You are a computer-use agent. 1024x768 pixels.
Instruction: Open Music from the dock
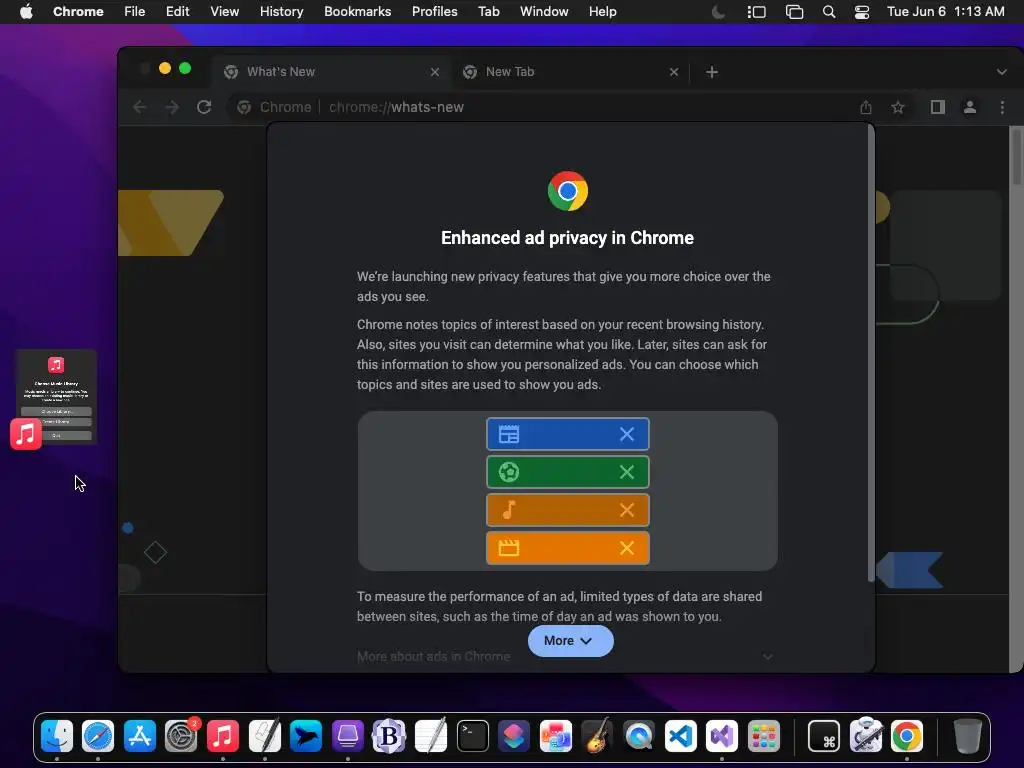click(223, 736)
